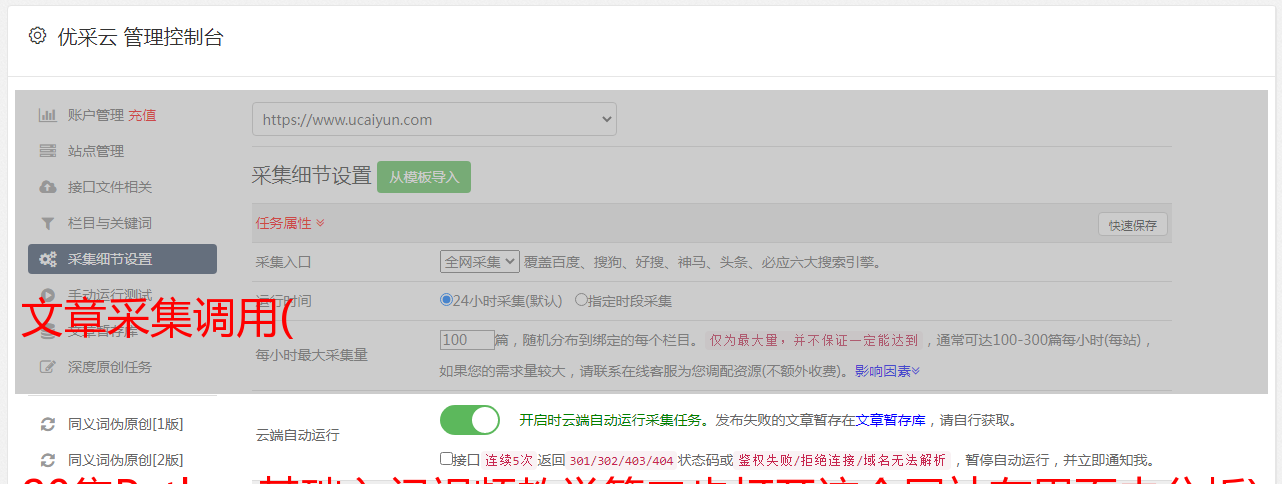Screen dimensions: 1282x484
Task: Click the 栏目与关键词 filter icon
Action: click(x=47, y=223)
